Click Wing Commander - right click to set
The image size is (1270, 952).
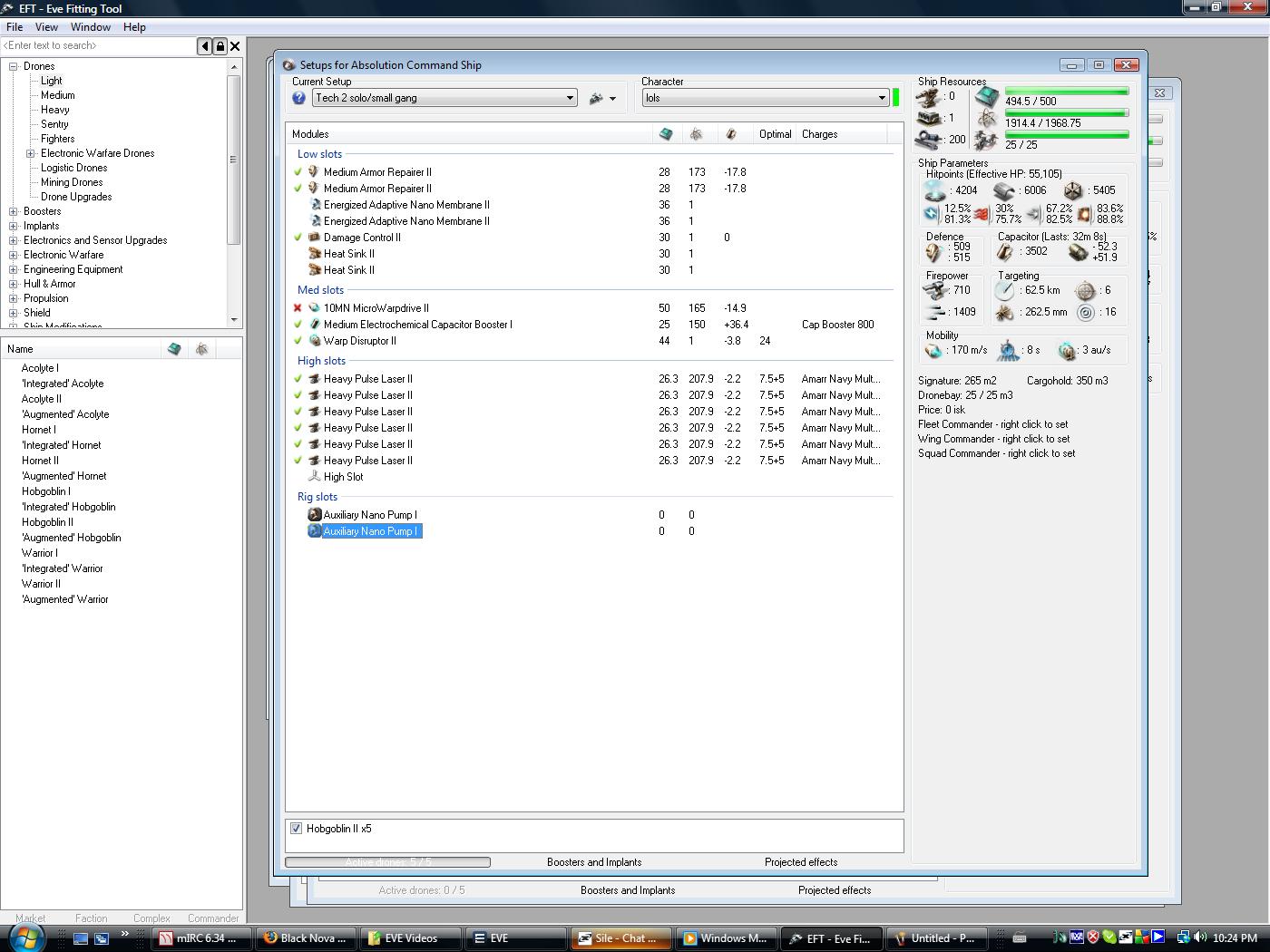click(993, 439)
